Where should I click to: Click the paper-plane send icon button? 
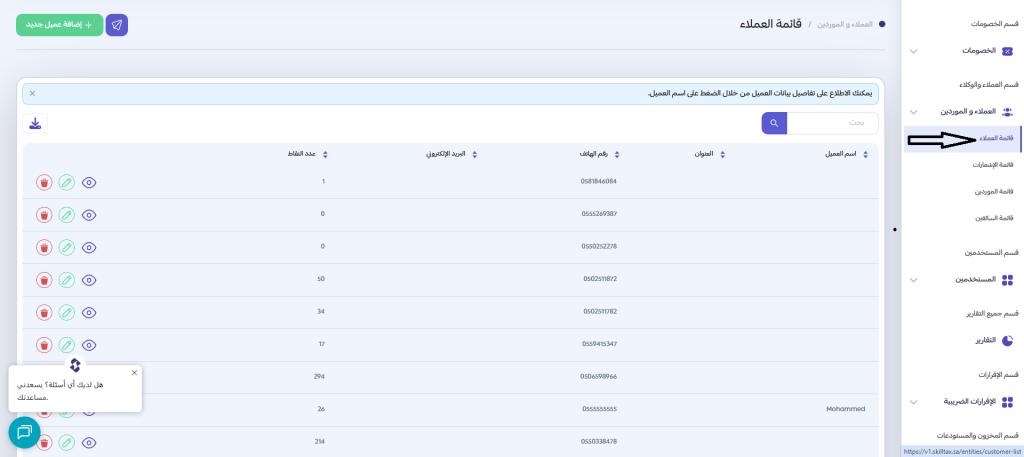pyautogui.click(x=117, y=25)
